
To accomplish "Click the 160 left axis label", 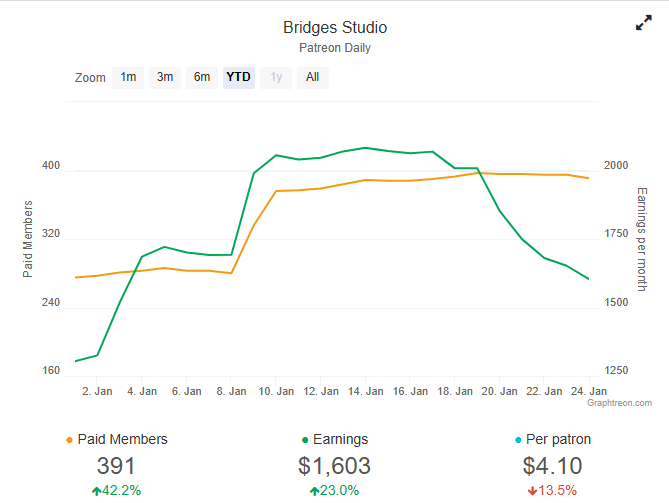I will point(51,370).
